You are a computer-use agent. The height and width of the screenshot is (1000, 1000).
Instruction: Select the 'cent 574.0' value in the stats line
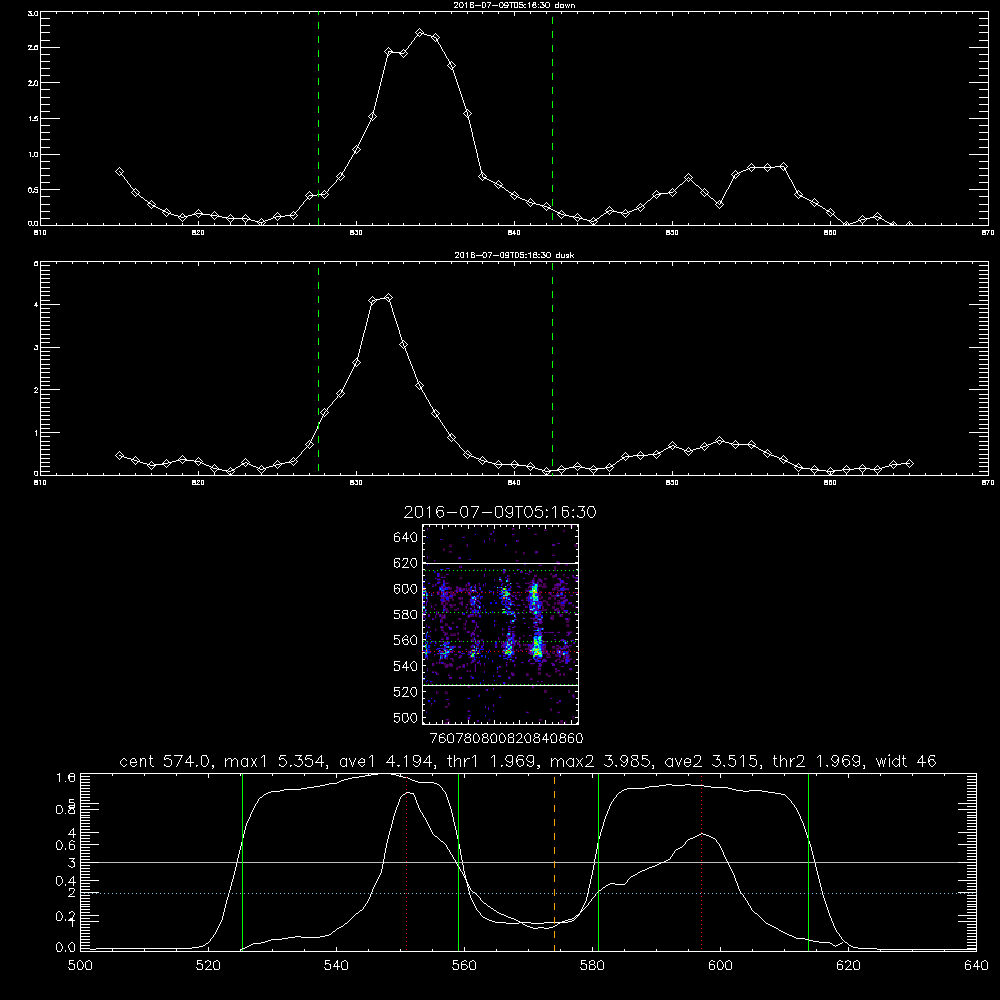pyautogui.click(x=167, y=761)
